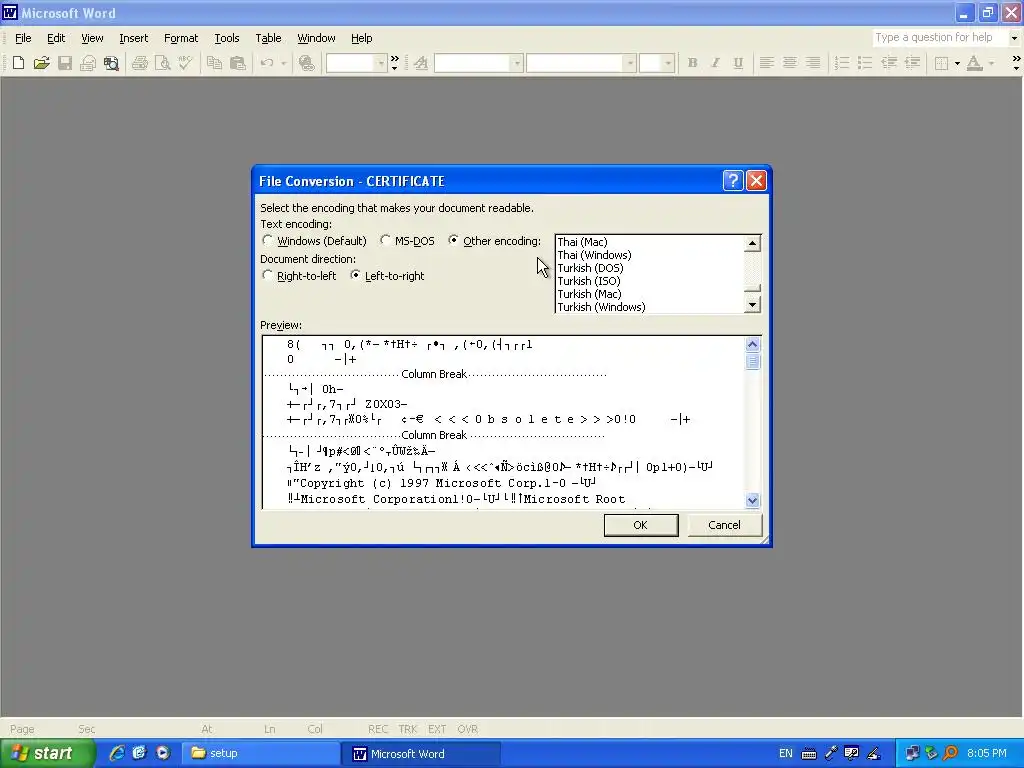
Task: Open the Insert menu
Action: [133, 38]
